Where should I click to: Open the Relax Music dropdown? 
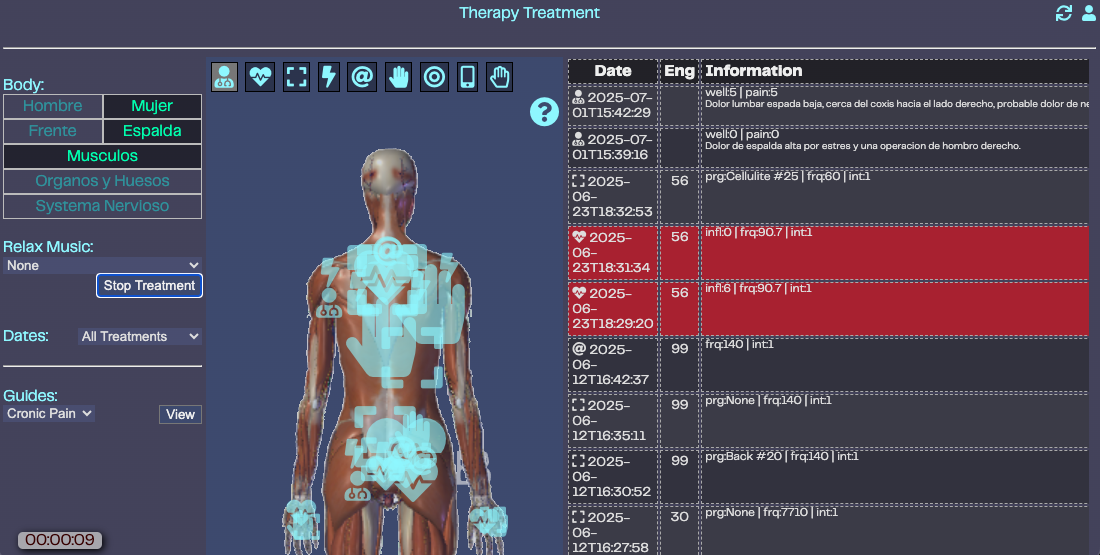point(103,266)
